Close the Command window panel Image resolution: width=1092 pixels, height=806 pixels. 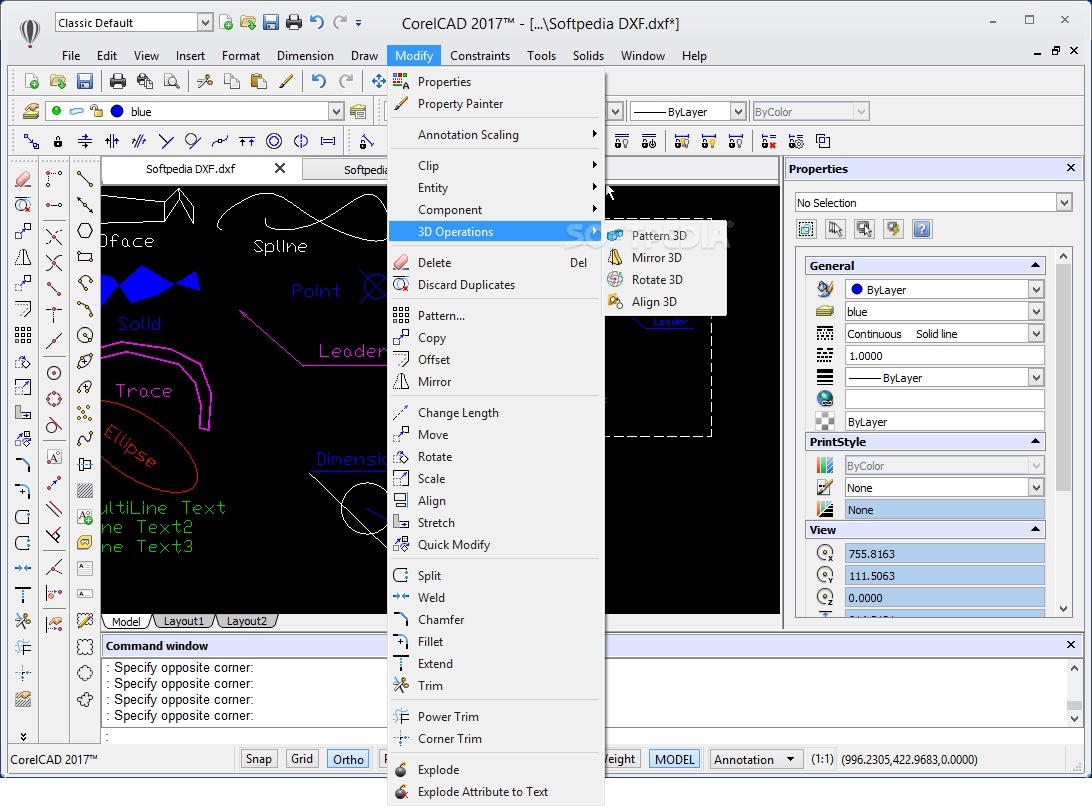point(1070,644)
